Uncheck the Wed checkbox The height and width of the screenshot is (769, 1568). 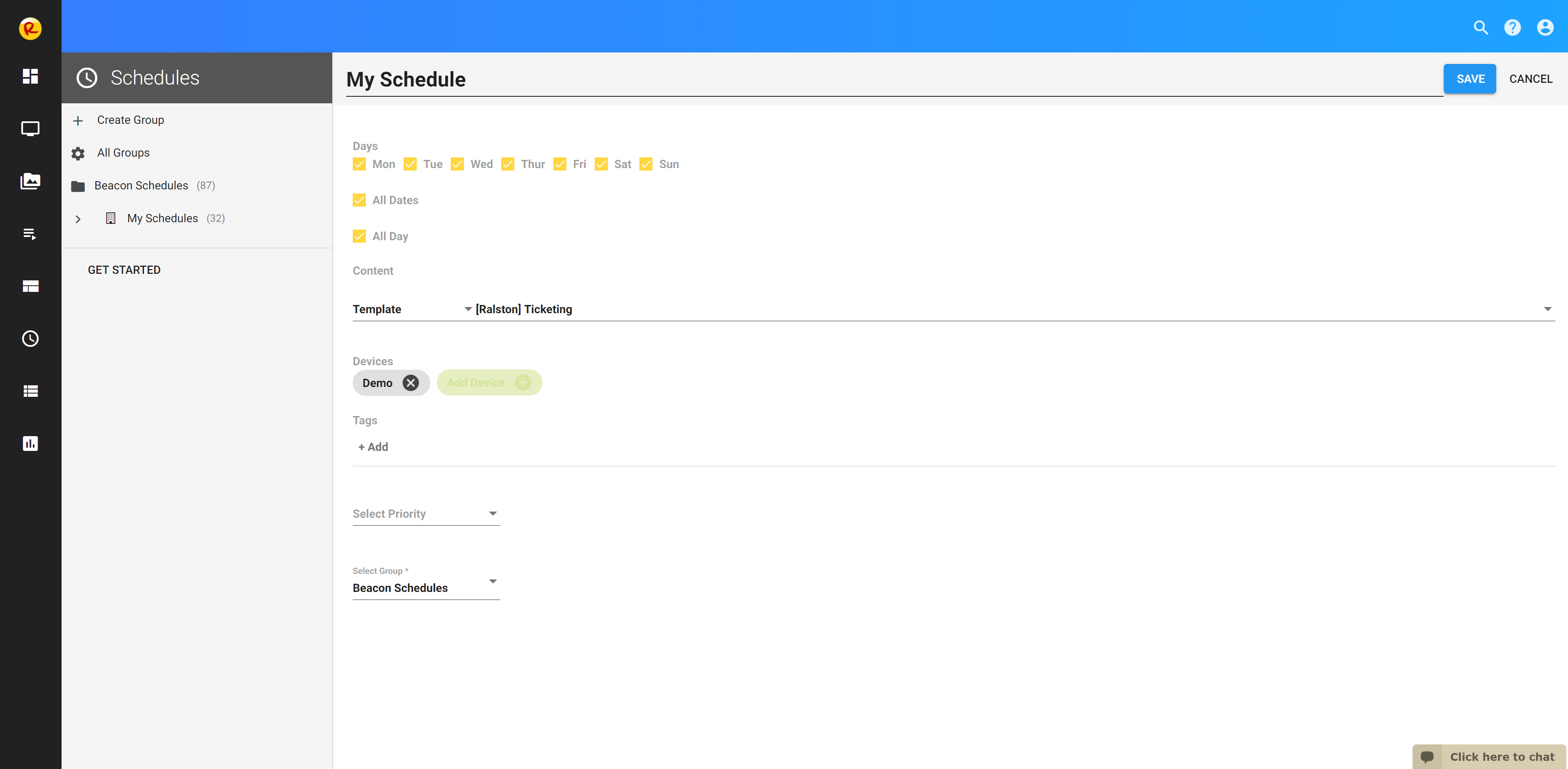pyautogui.click(x=457, y=164)
